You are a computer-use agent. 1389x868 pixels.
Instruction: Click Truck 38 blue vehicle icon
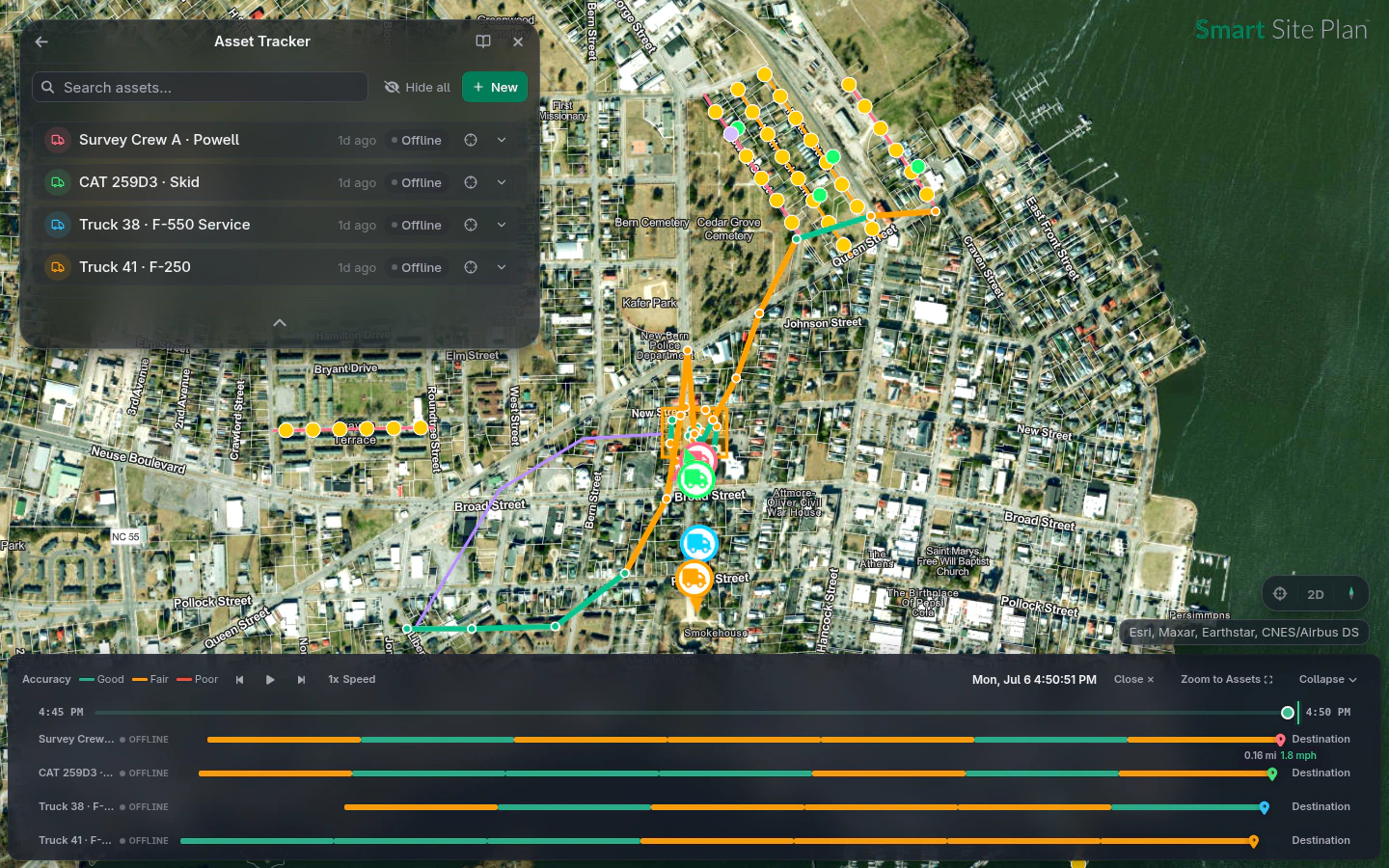coord(58,225)
